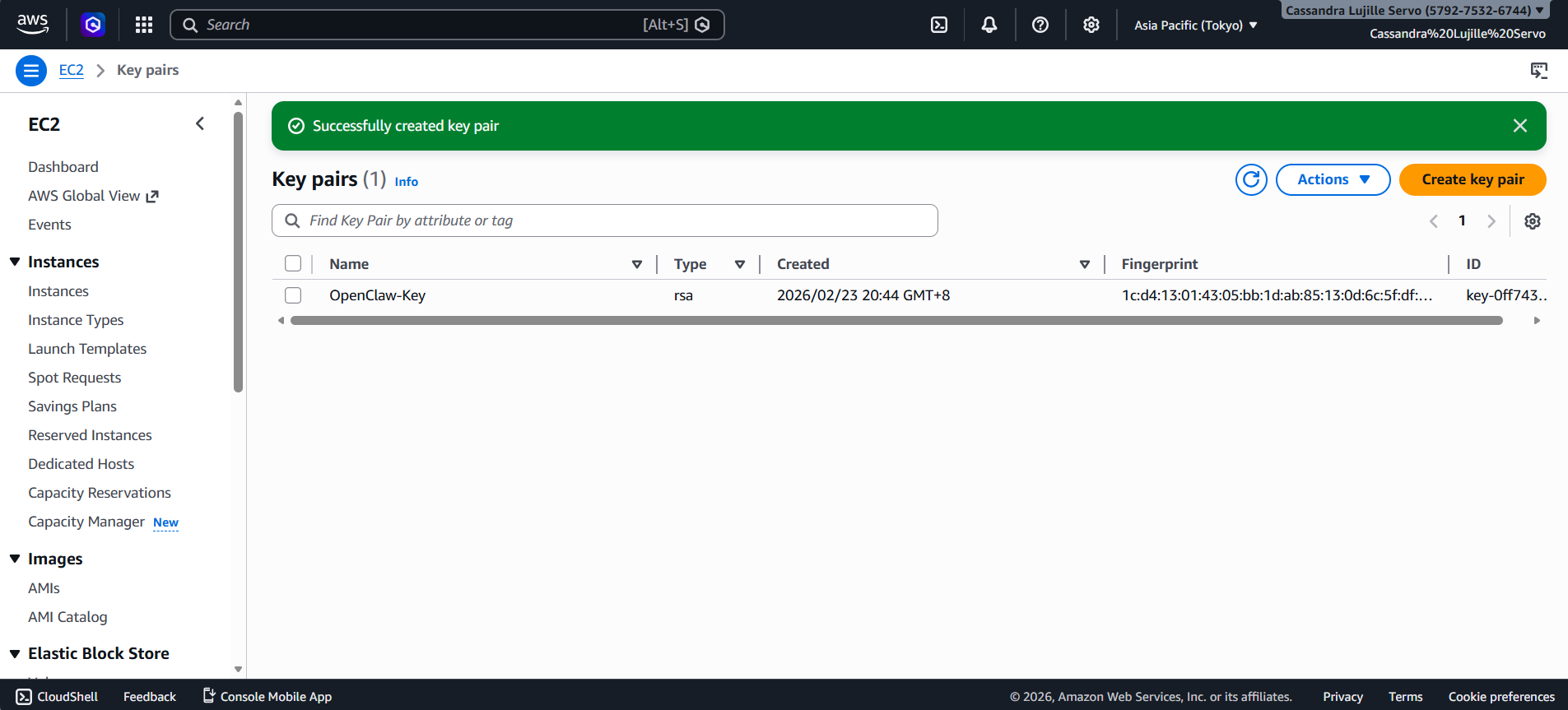Open the Info link next to Key pairs
The width and height of the screenshot is (1568, 710).
tap(407, 182)
